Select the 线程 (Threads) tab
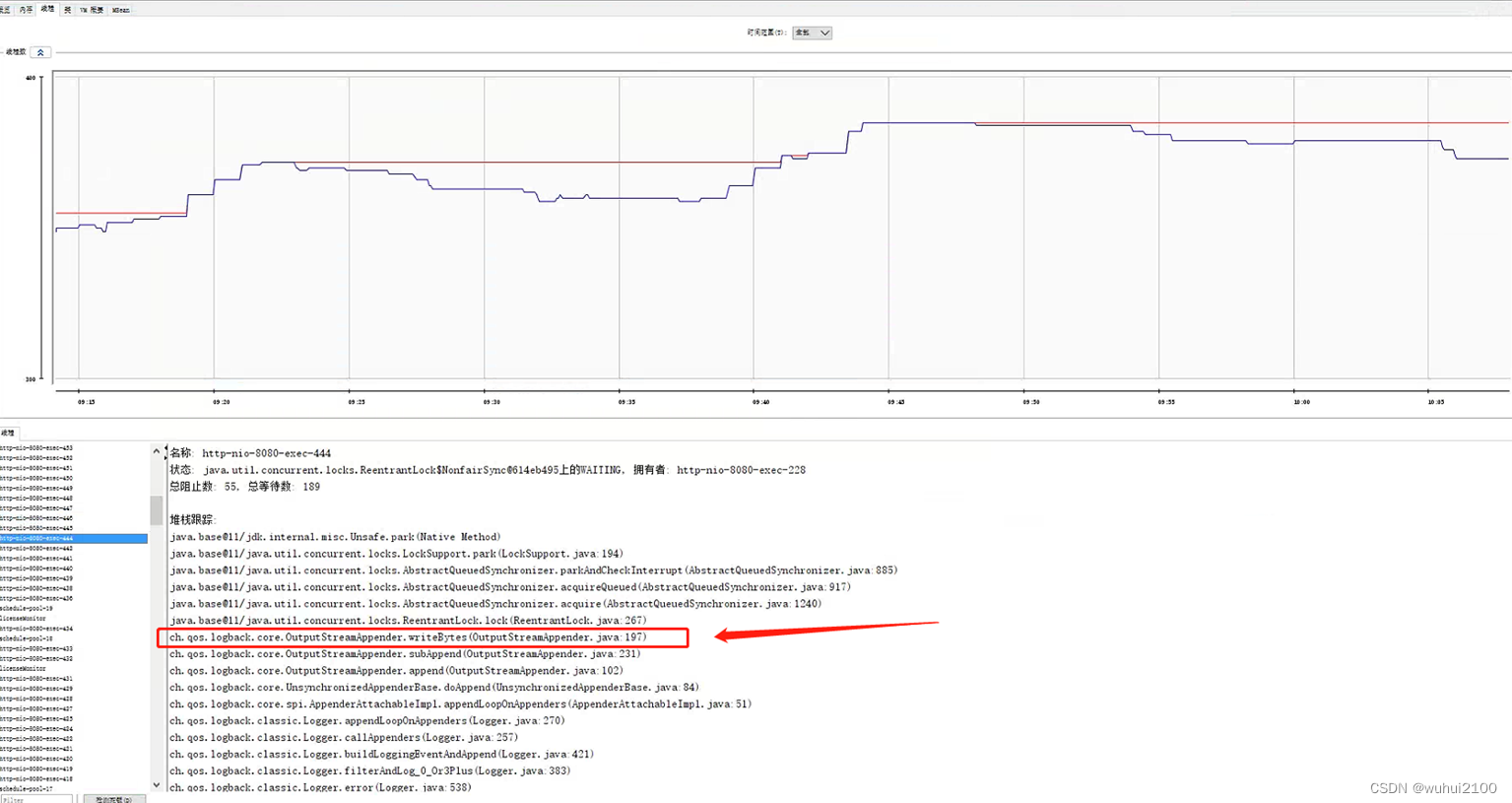 tap(47, 9)
